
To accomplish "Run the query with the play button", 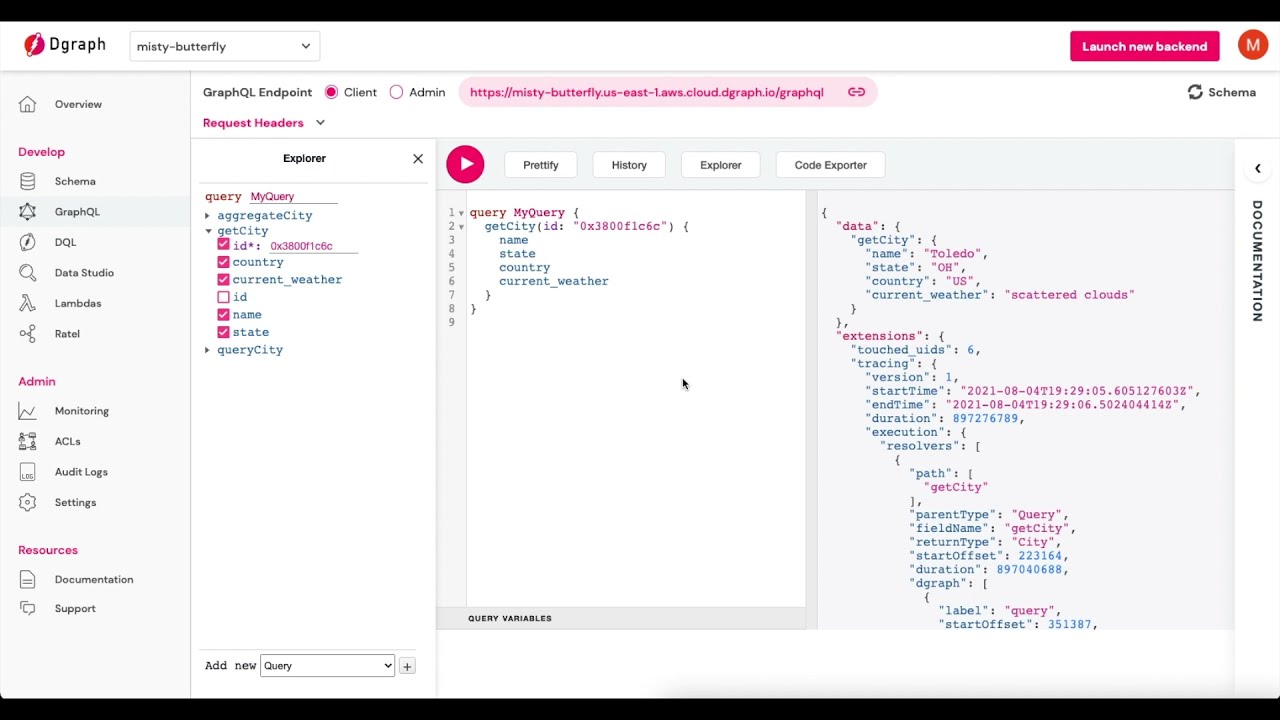I will [x=465, y=164].
